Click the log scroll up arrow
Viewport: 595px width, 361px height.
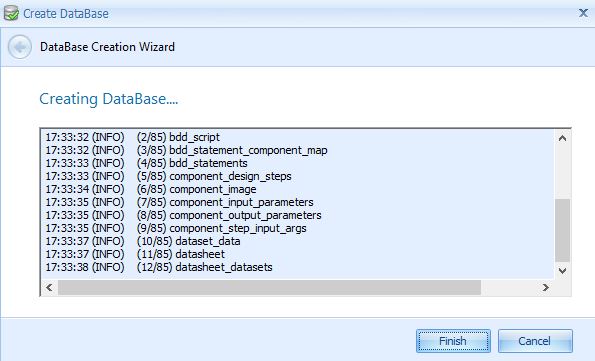(562, 138)
